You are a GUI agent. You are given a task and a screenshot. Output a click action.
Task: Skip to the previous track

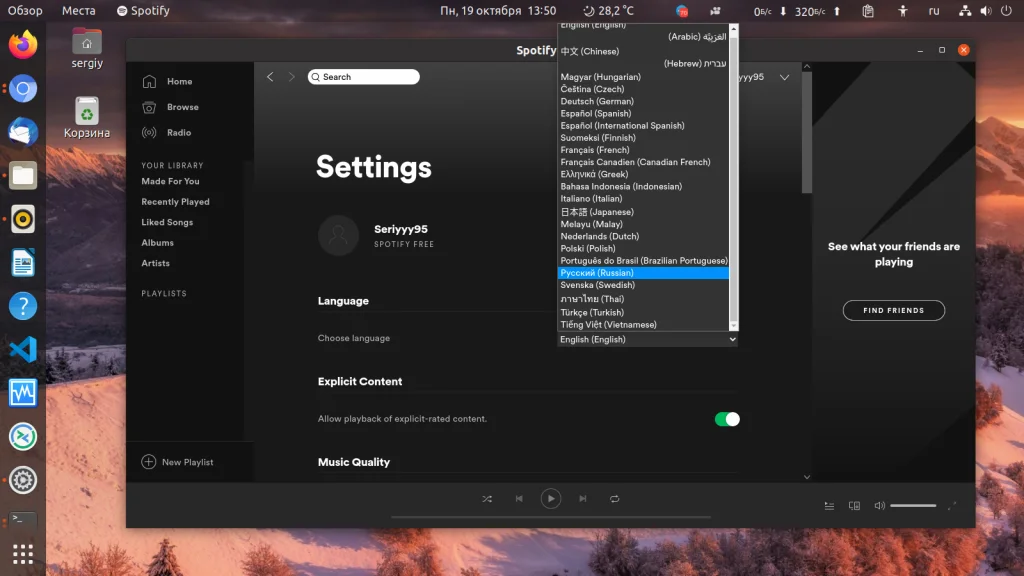(x=519, y=499)
